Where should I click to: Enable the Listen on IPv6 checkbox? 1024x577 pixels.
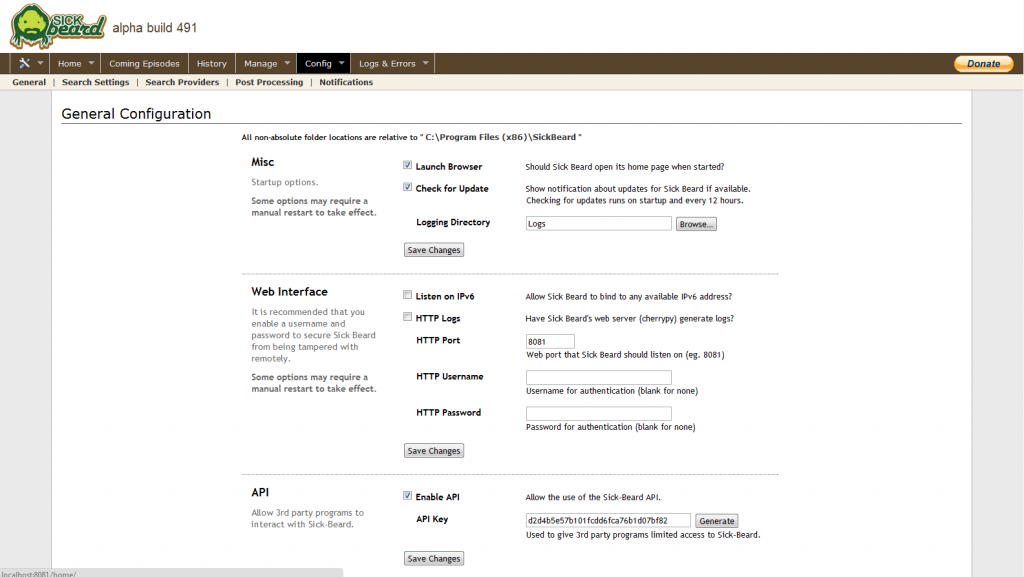coord(408,295)
